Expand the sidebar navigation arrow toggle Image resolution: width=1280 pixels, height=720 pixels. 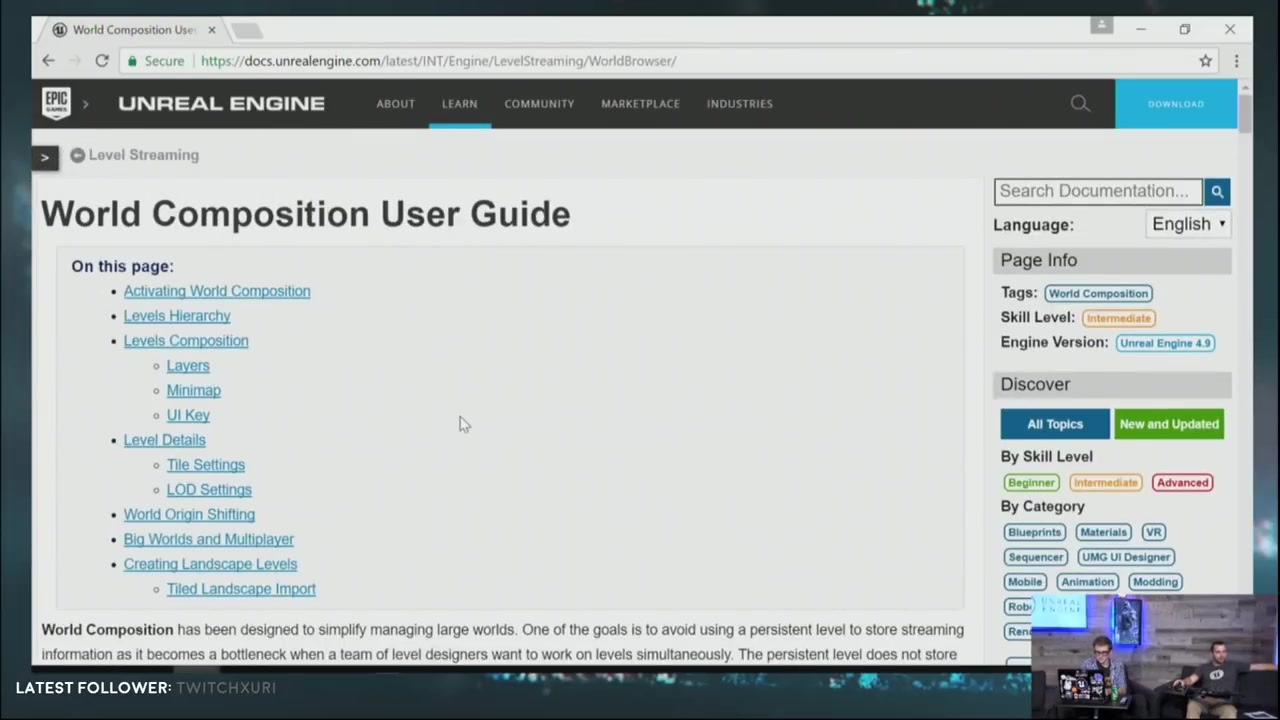tap(45, 157)
